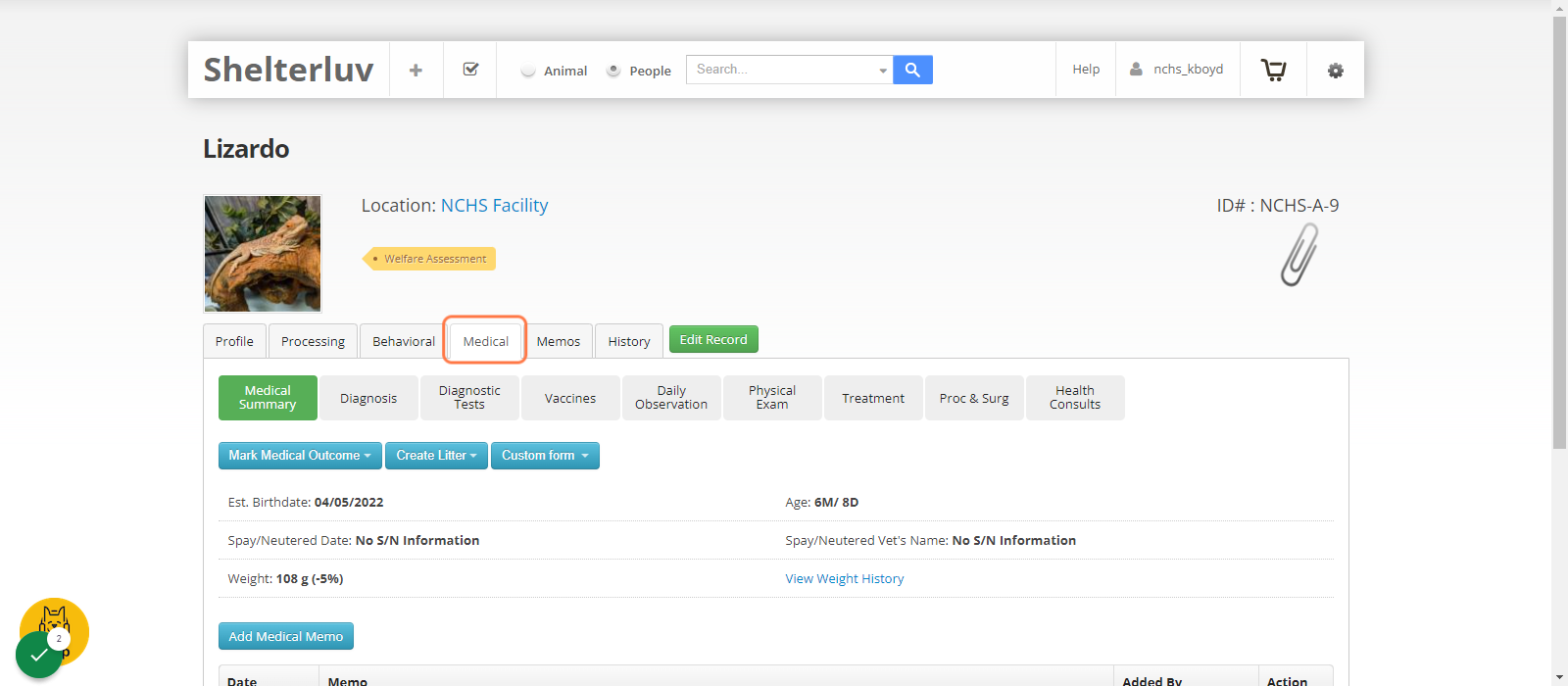Open the Health Consults sub-tab

pos(1075,398)
